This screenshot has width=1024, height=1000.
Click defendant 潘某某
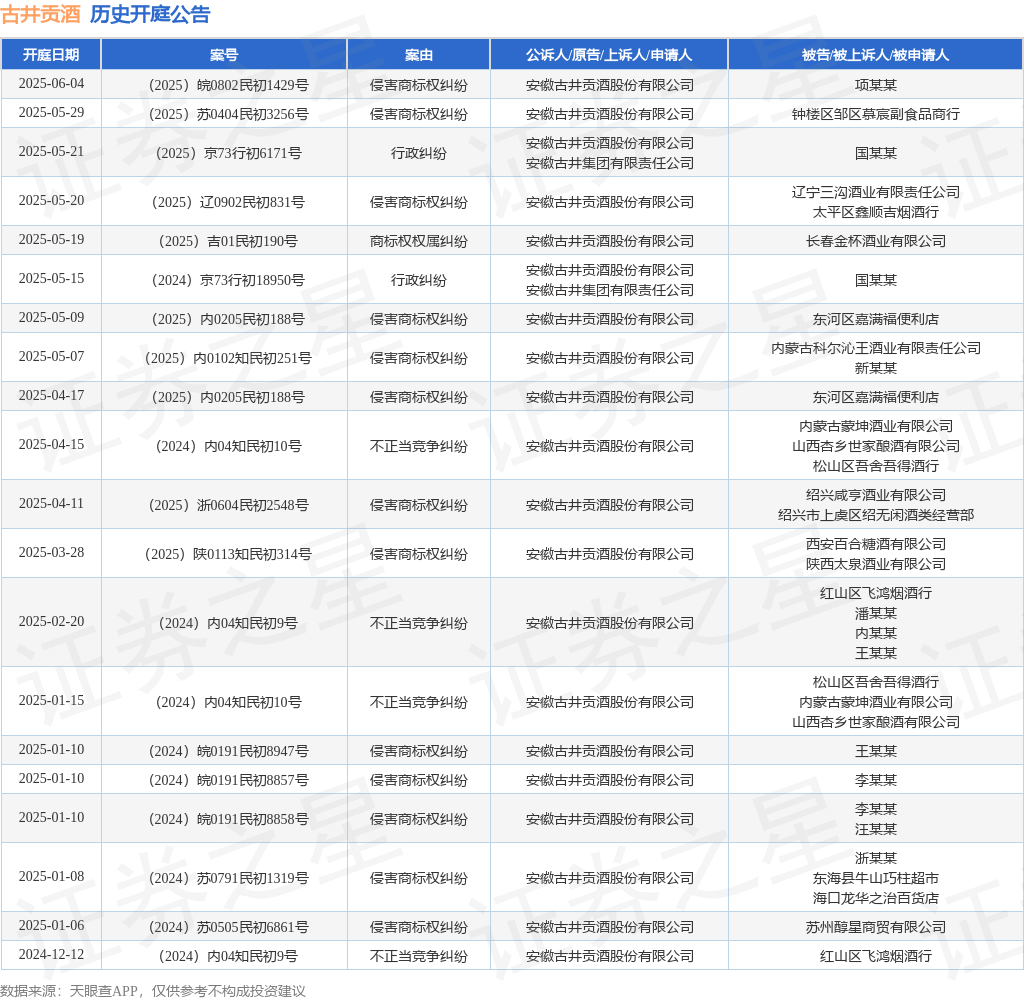click(x=876, y=613)
